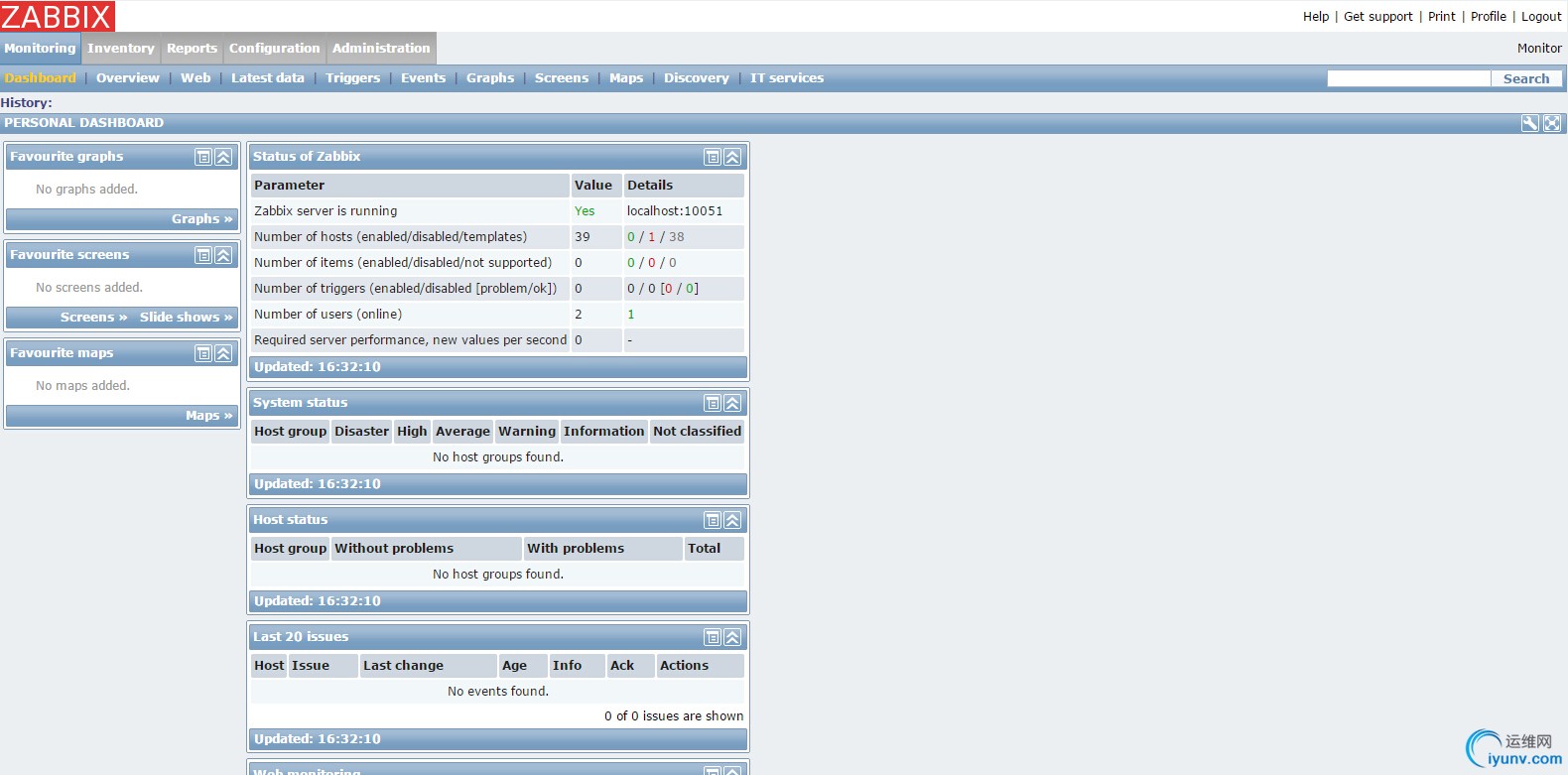Click the ZABBIX logo
The height and width of the screenshot is (775, 1568).
[58, 16]
